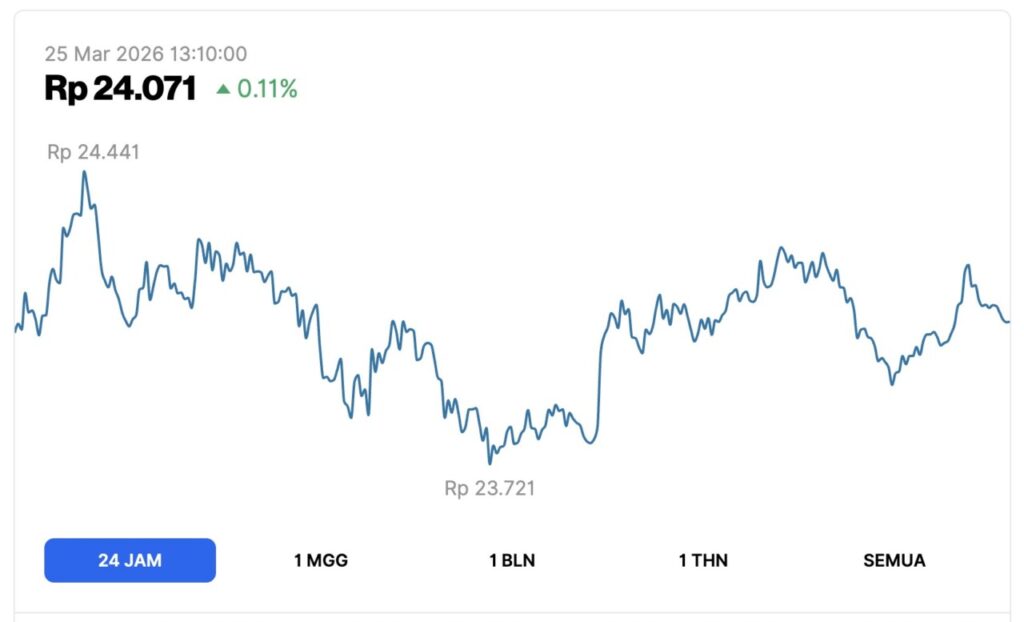Click the left start of the price line
The height and width of the screenshot is (622, 1024).
(x=16, y=330)
